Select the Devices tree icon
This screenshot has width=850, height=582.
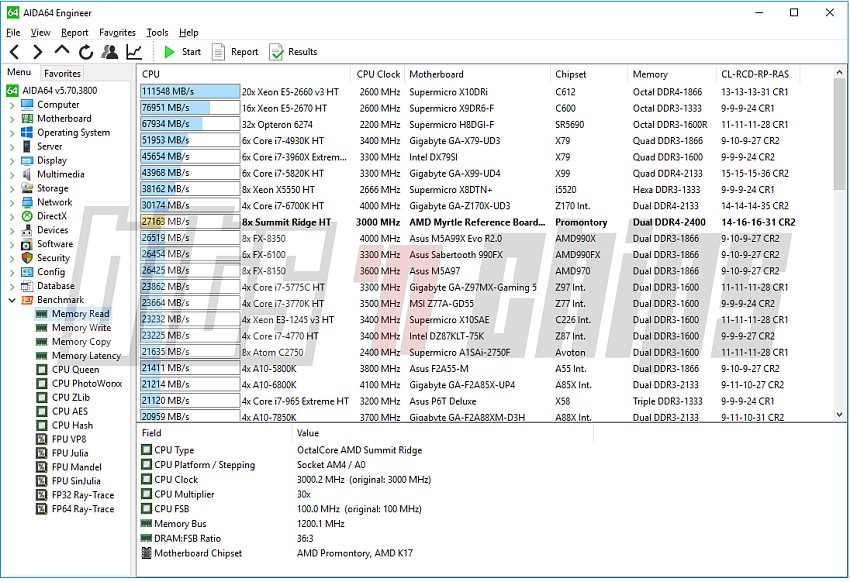[27, 230]
